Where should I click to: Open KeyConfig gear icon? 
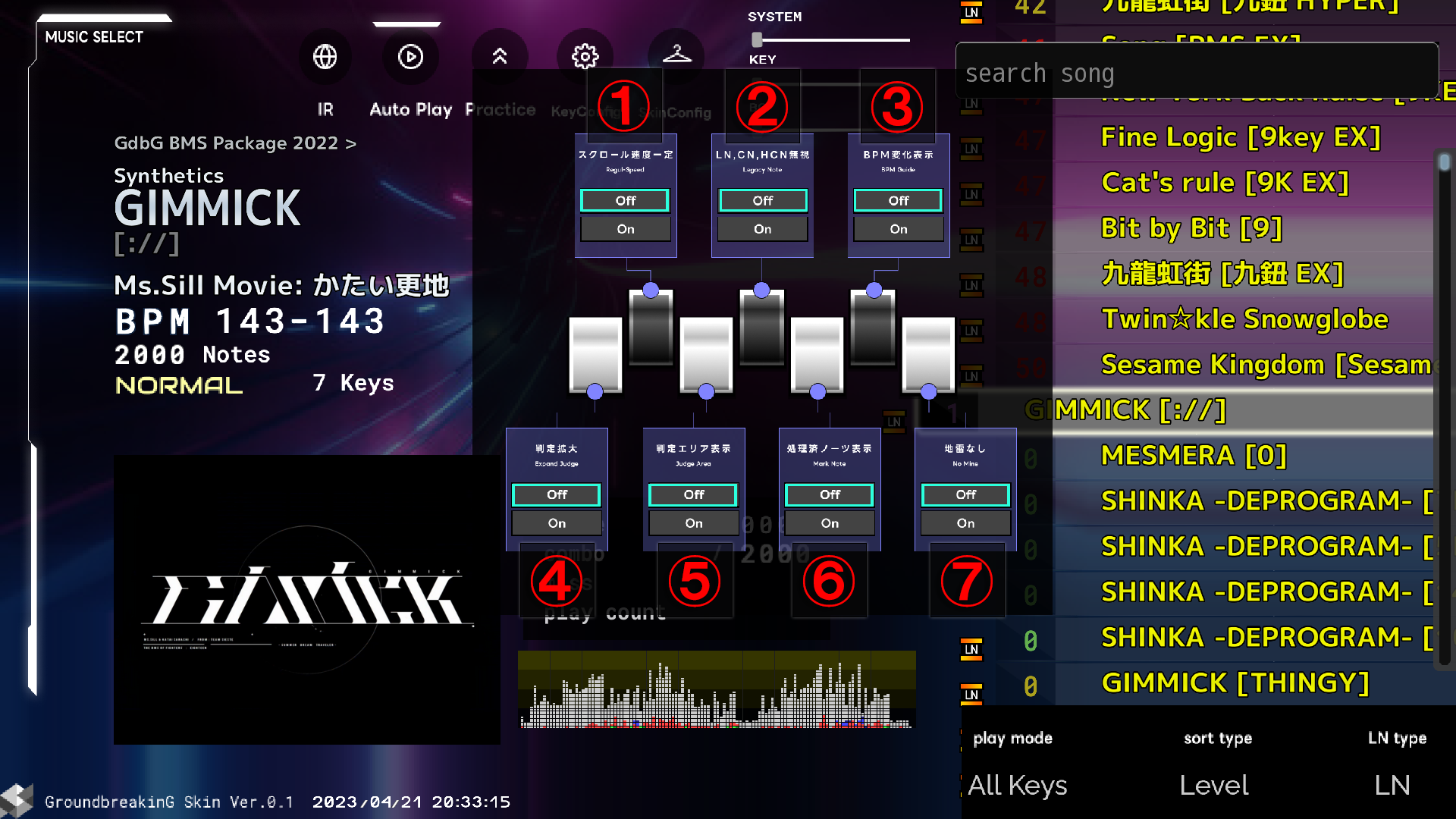point(585,57)
